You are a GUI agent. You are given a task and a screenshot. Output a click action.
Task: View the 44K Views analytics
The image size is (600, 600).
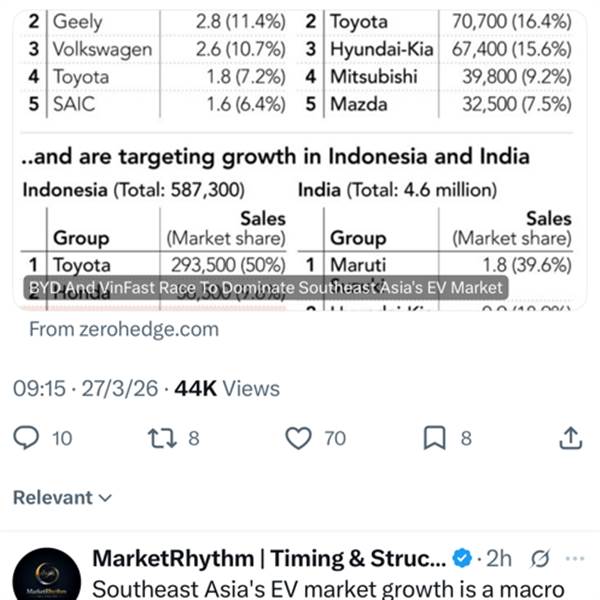click(x=227, y=389)
